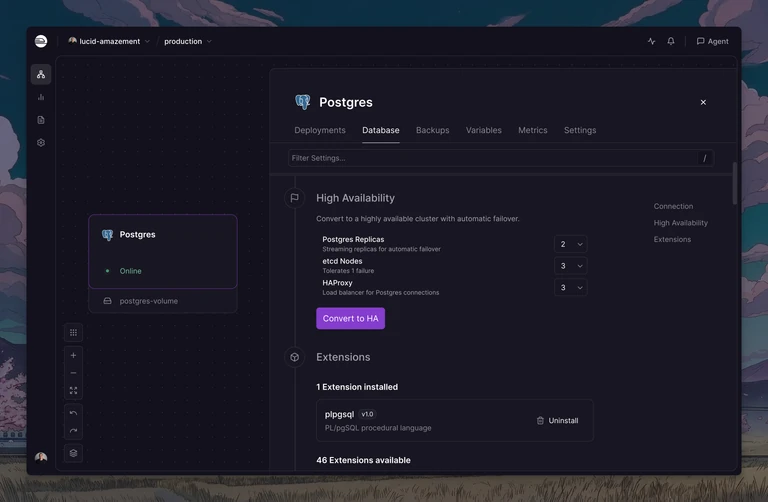Click the v1.0 version badge

367,414
